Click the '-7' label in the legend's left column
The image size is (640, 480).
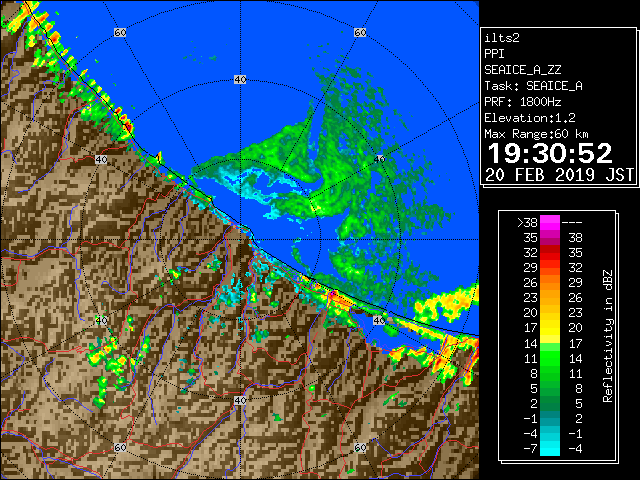[530, 449]
